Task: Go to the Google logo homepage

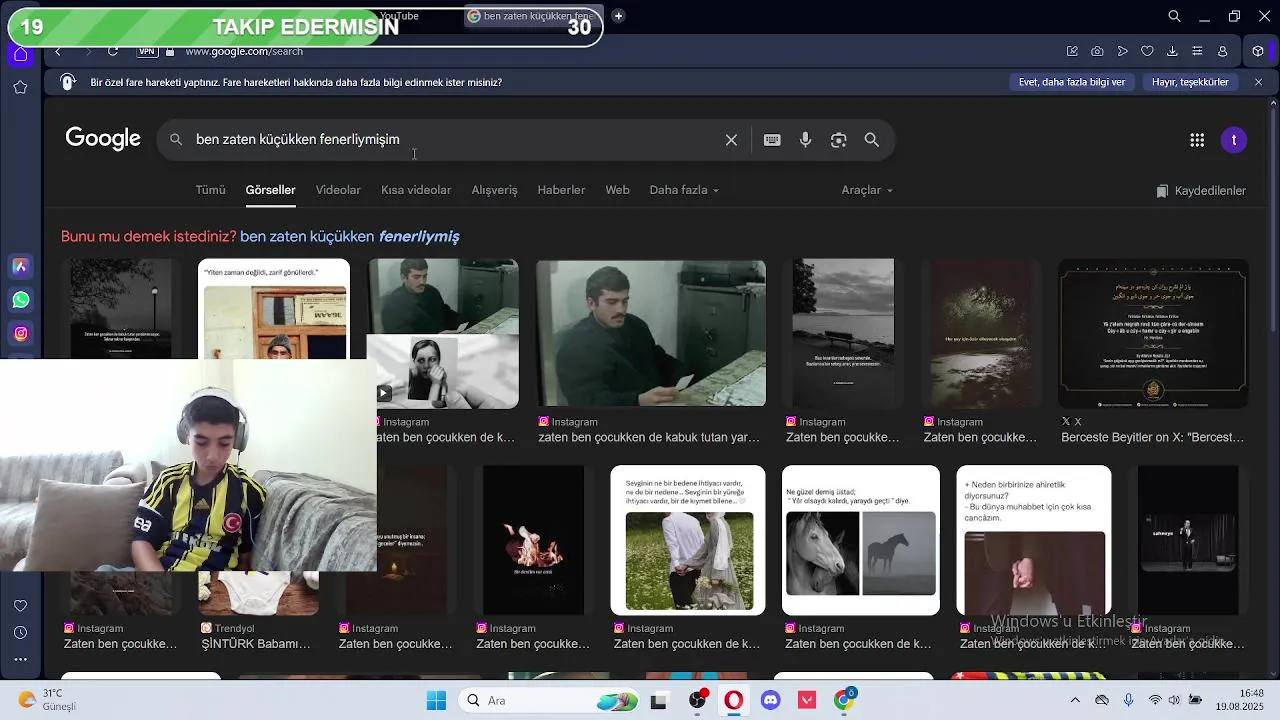Action: pyautogui.click(x=103, y=138)
